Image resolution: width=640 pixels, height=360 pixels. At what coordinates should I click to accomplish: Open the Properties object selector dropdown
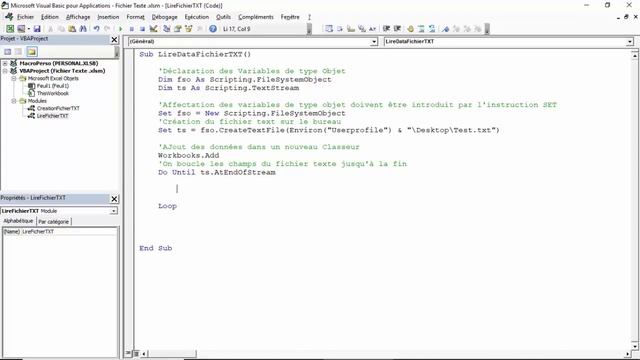pos(113,211)
